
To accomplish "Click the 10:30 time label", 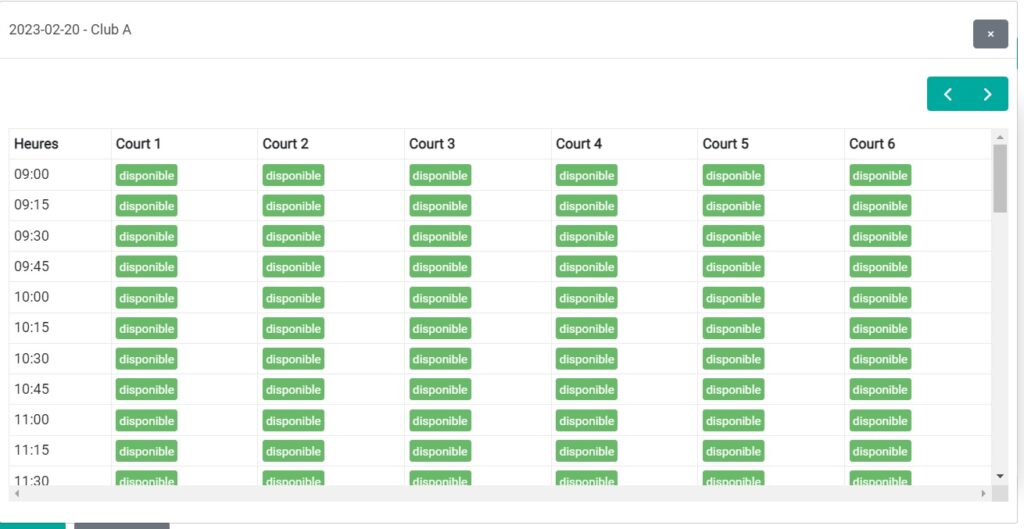I will [31, 358].
